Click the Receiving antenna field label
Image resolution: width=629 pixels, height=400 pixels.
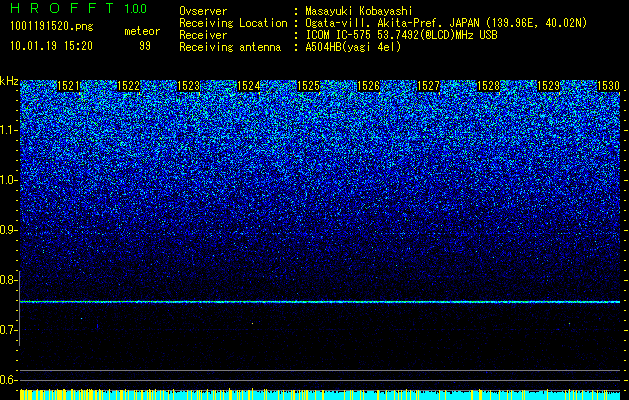tap(230, 47)
